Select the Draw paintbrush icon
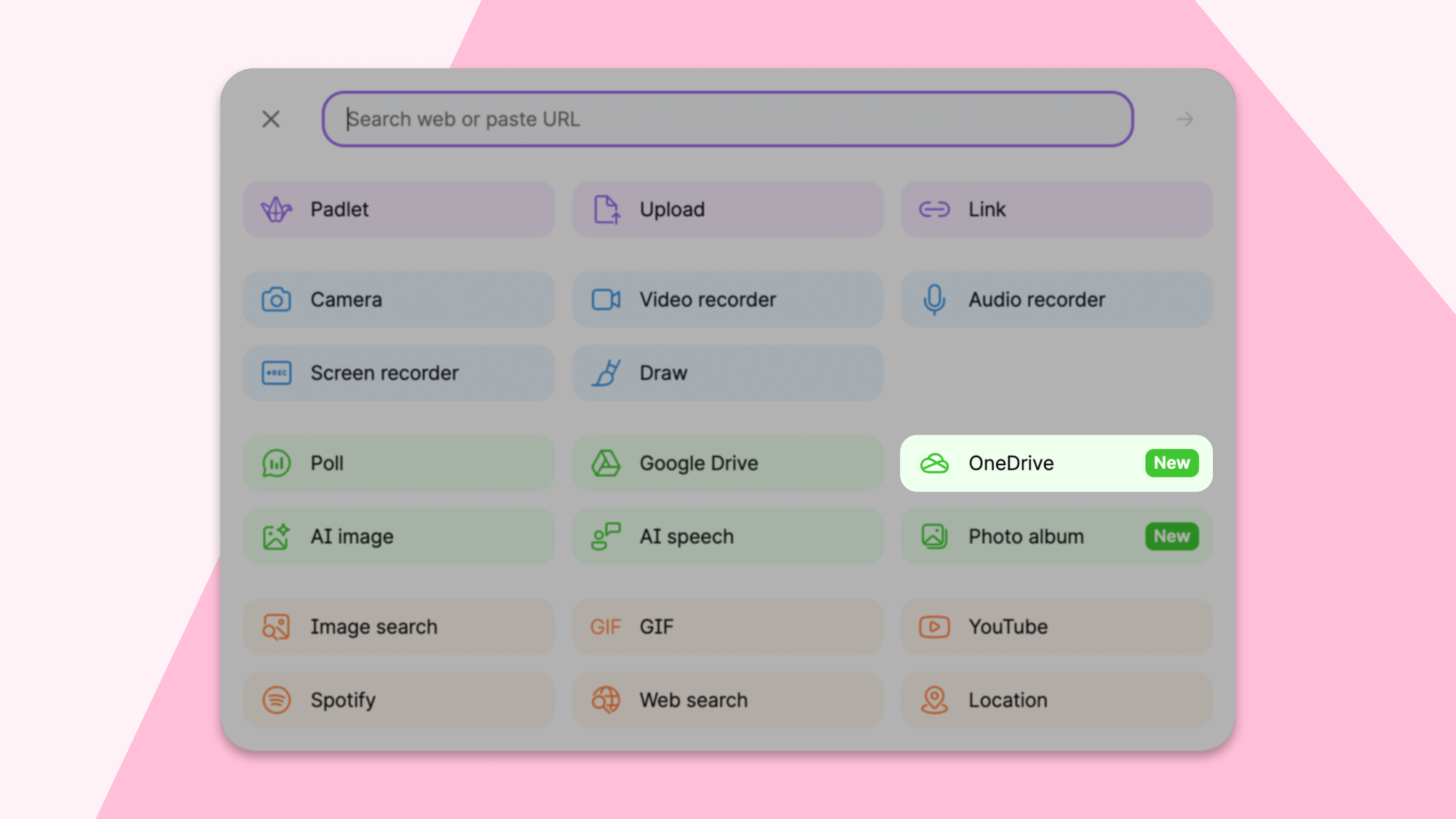This screenshot has width=1456, height=819. tap(606, 373)
